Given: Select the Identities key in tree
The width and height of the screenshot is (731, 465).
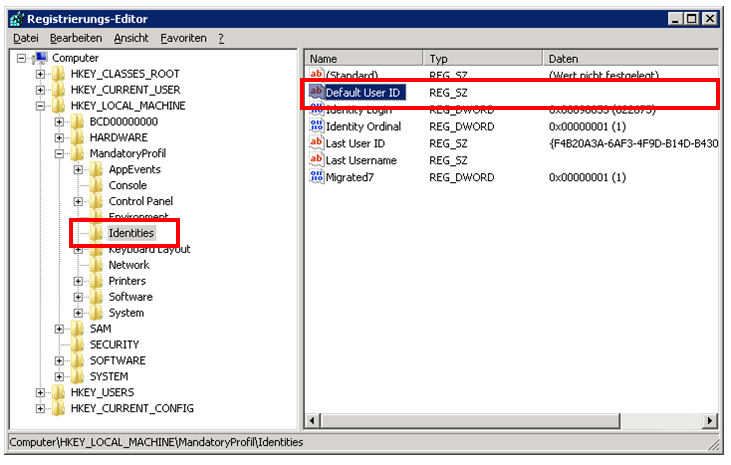Looking at the screenshot, I should point(131,233).
